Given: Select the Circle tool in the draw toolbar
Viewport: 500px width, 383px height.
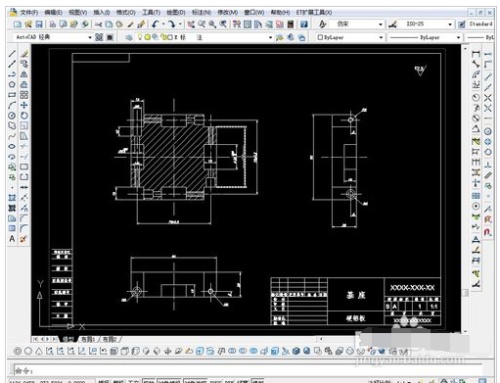Looking at the screenshot, I should tap(12, 116).
